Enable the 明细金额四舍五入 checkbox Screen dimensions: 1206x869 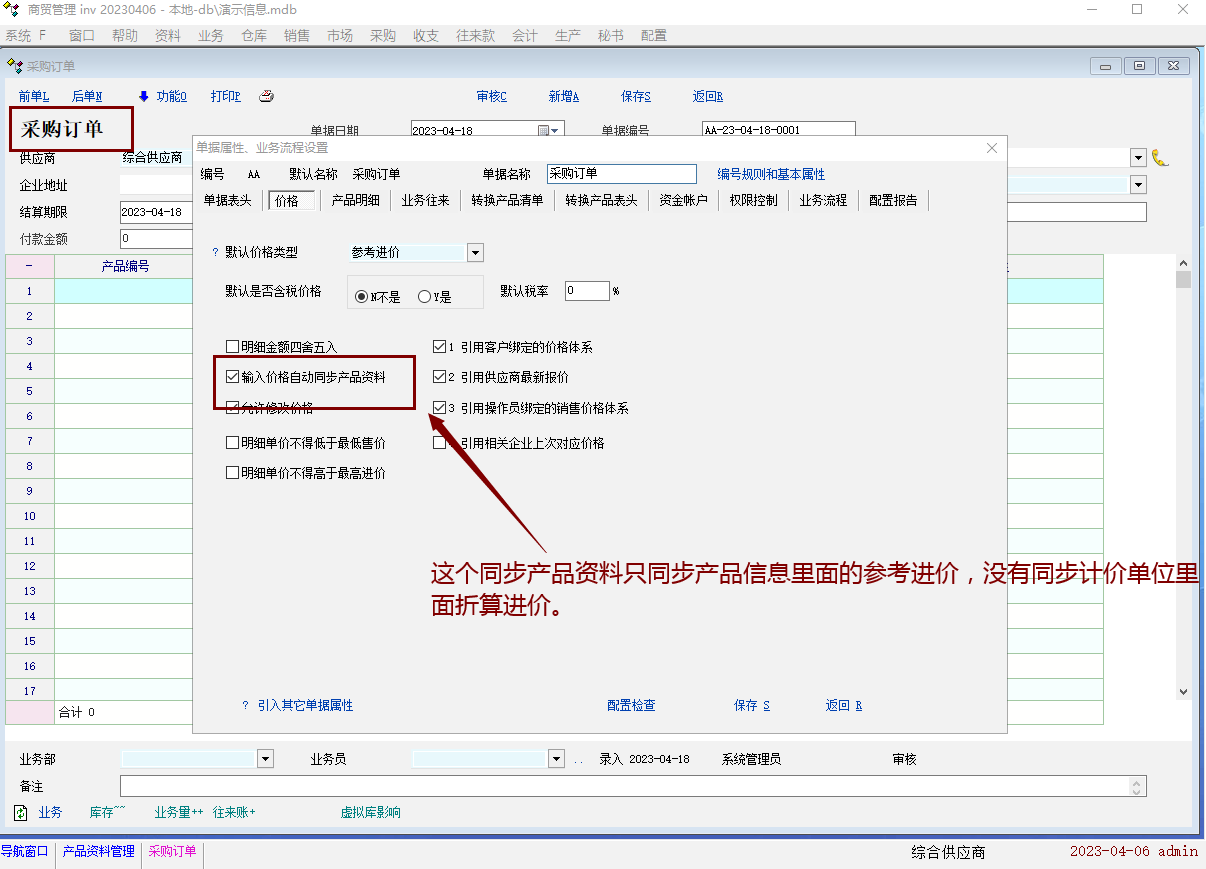click(233, 348)
